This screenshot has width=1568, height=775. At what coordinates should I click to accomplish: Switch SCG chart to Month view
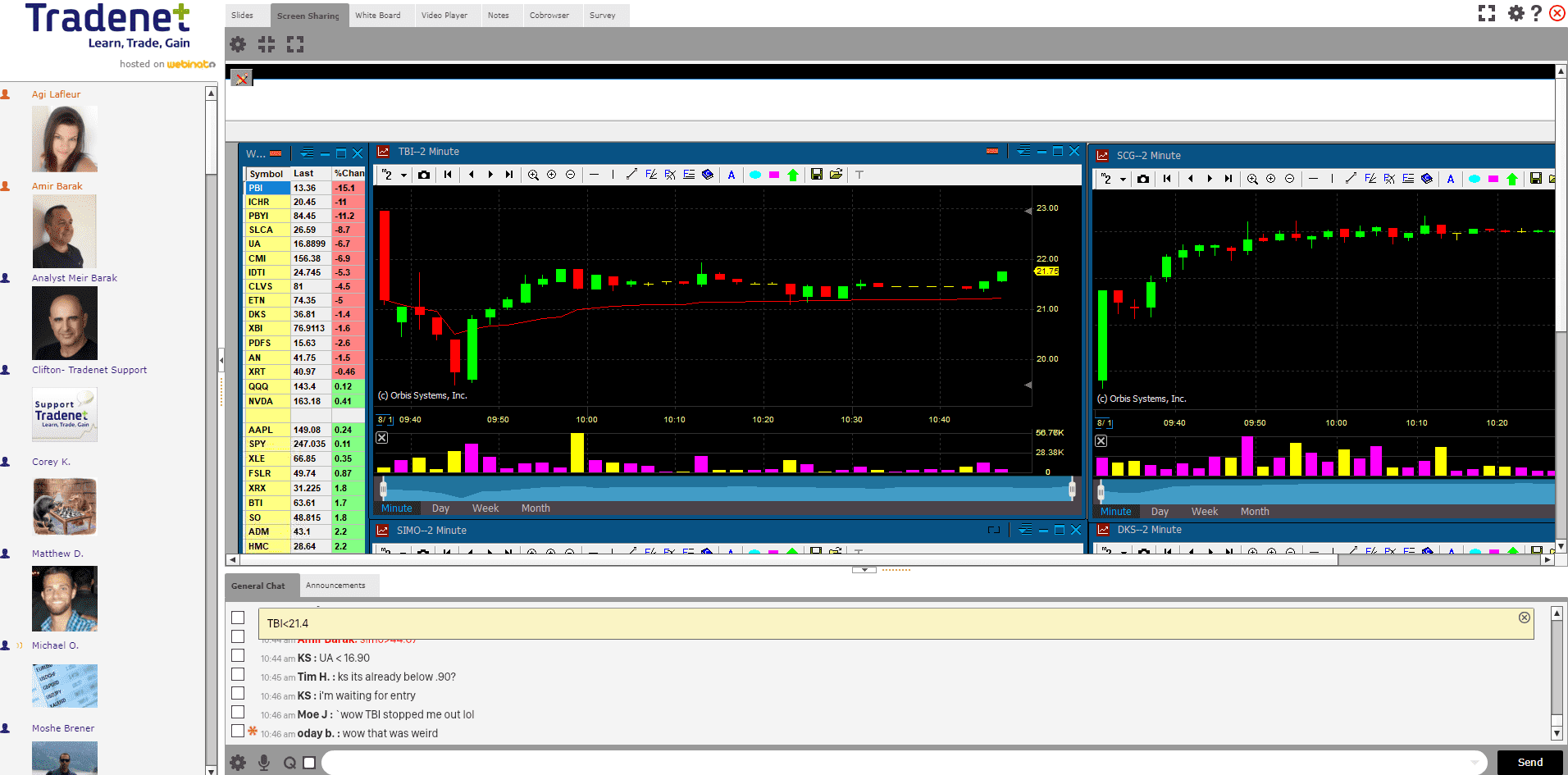point(1255,512)
